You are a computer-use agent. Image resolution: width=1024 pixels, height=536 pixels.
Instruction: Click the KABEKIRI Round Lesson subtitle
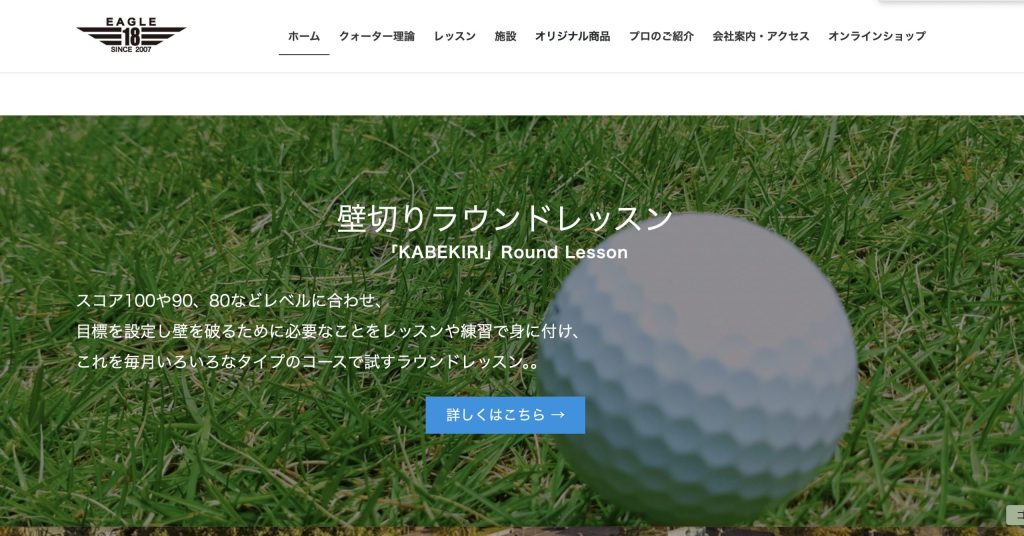click(506, 252)
